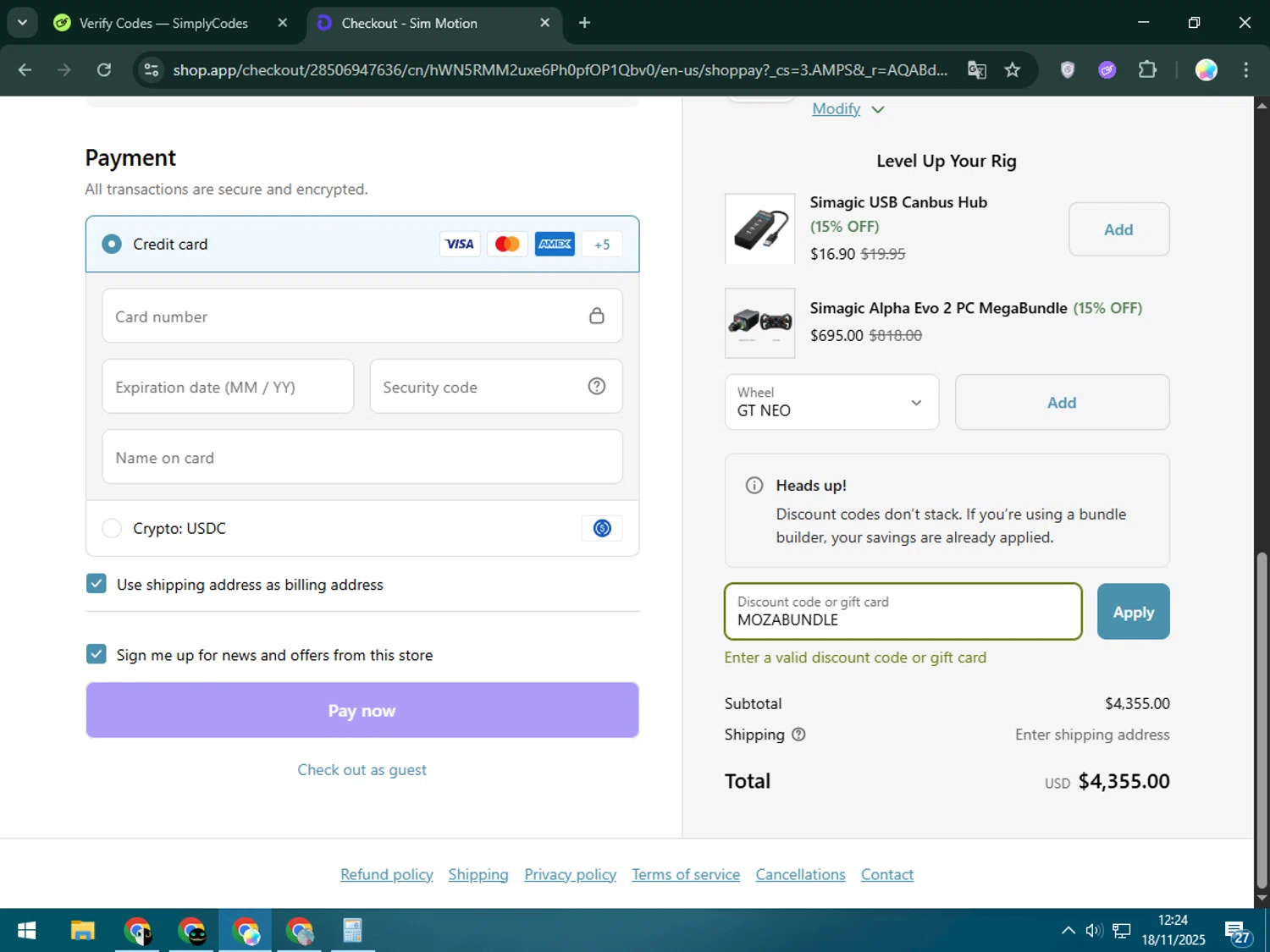Image resolution: width=1270 pixels, height=952 pixels.
Task: Click Check out as guest link
Action: [x=362, y=770]
